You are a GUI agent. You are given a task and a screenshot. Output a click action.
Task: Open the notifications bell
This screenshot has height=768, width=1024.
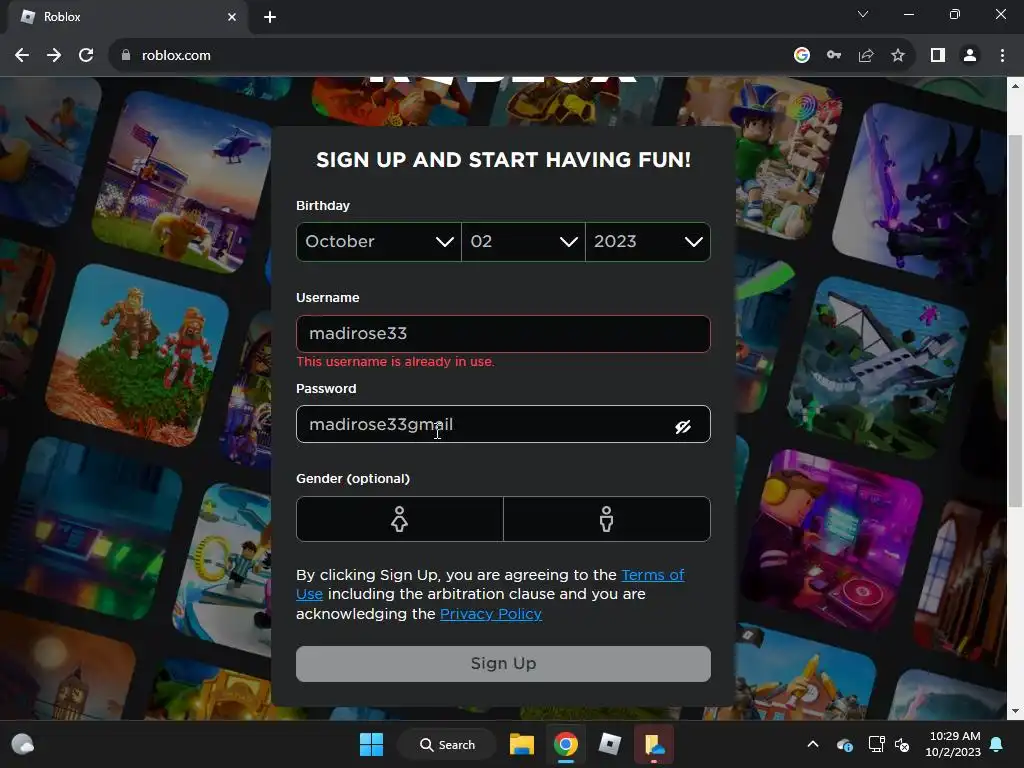(997, 744)
